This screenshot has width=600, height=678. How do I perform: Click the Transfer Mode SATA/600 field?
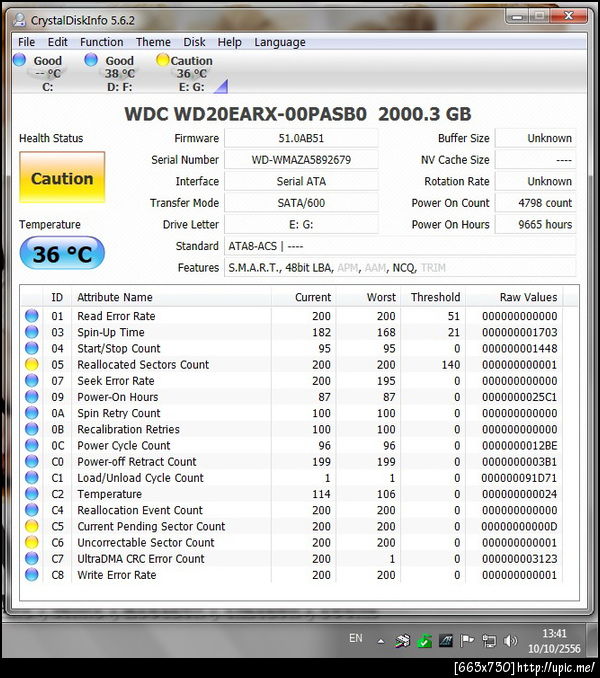[301, 203]
